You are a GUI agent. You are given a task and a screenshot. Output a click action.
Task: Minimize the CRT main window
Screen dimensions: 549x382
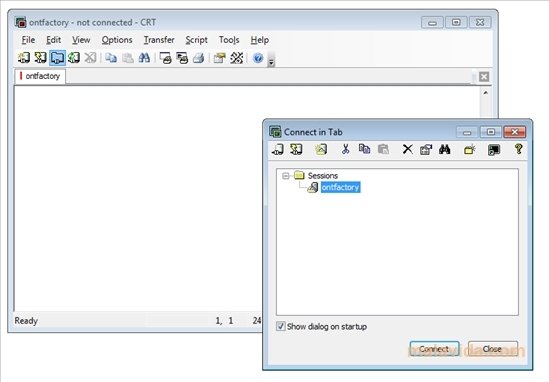(432, 22)
